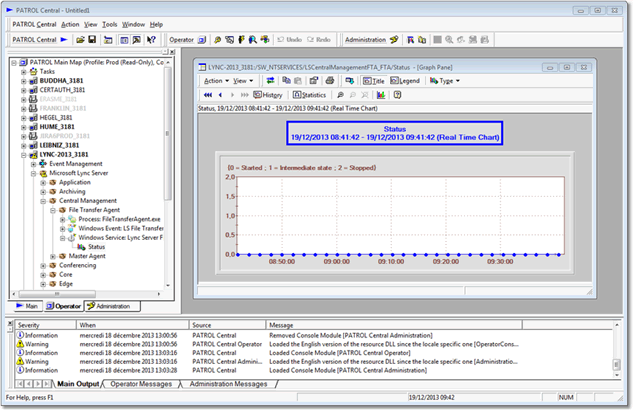Switch to the Administration tab in tree panel
The width and height of the screenshot is (633, 411).
coord(112,306)
